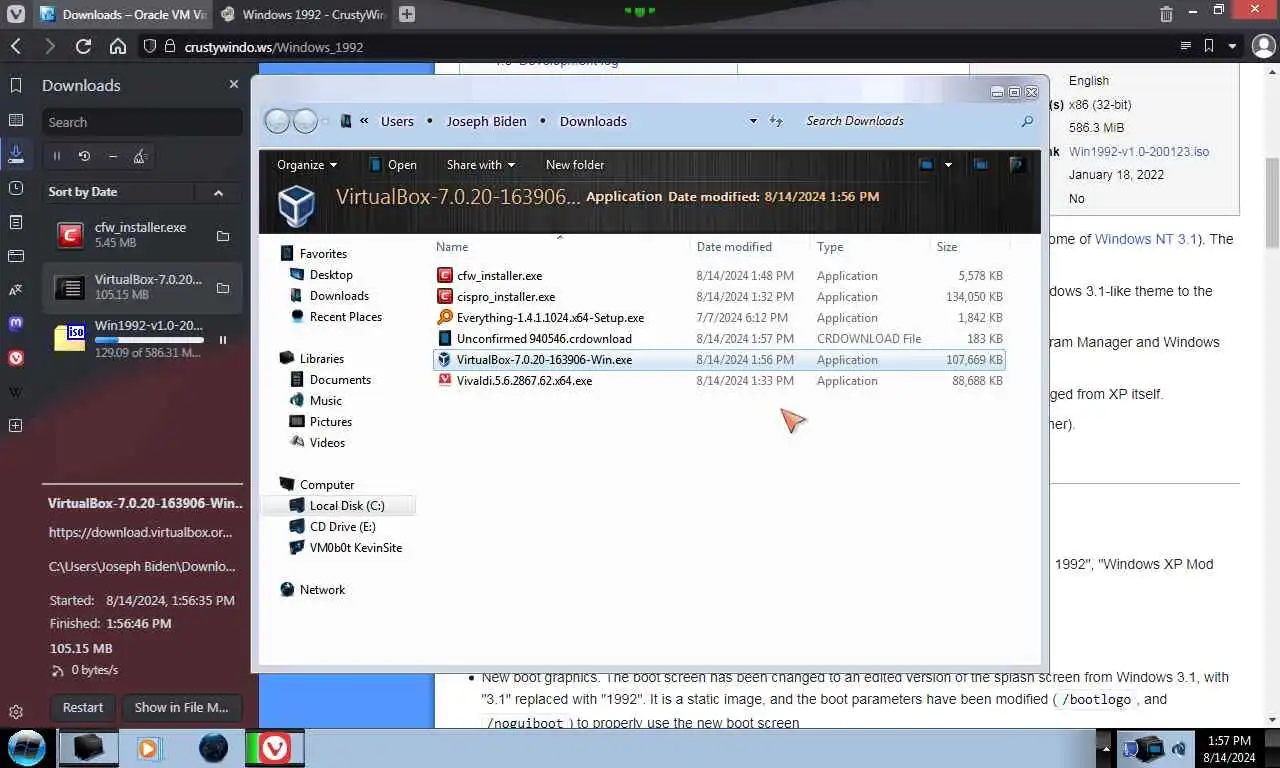
Task: Click New folder in Explorer toolbar
Action: [575, 165]
